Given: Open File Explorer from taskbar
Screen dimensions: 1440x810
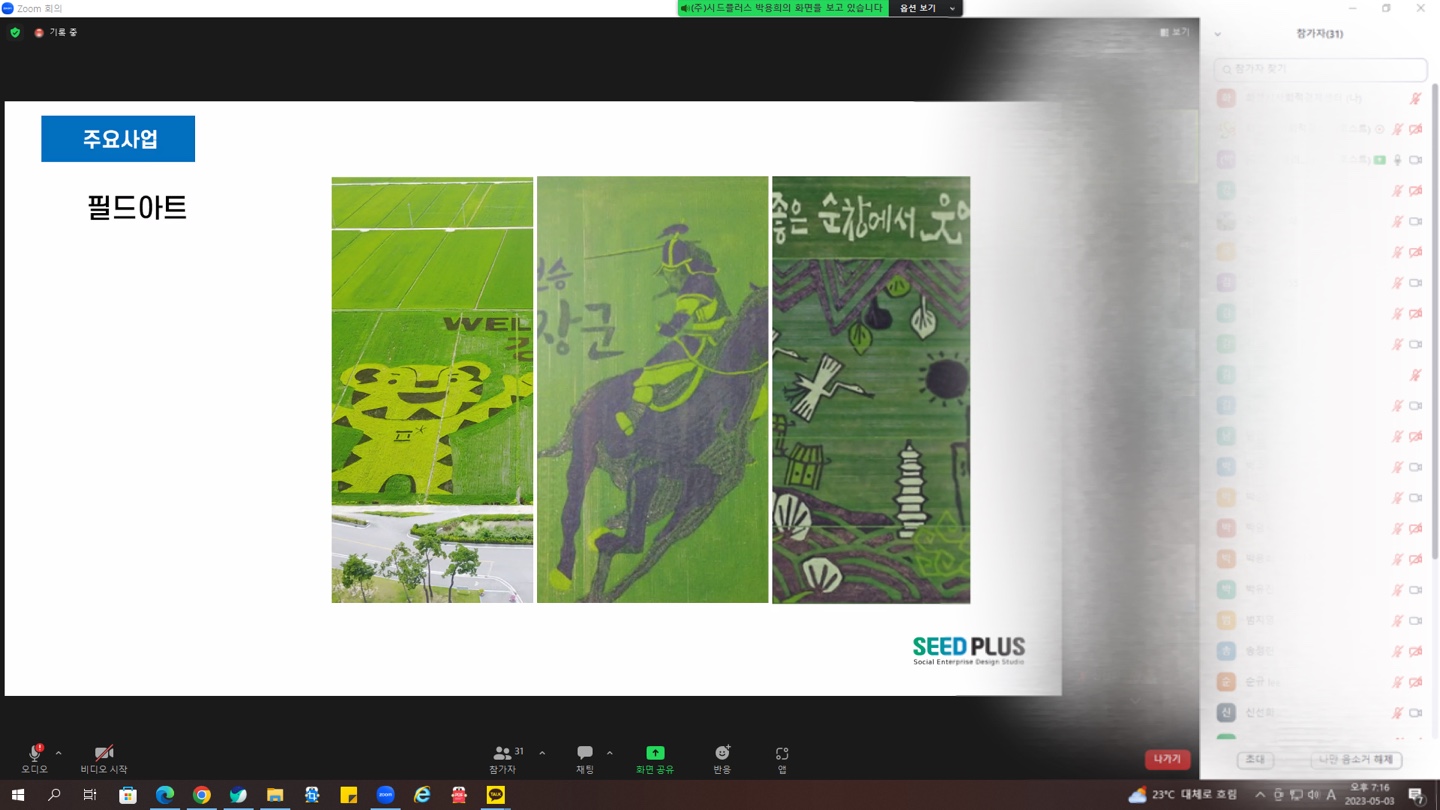Looking at the screenshot, I should click(x=275, y=795).
